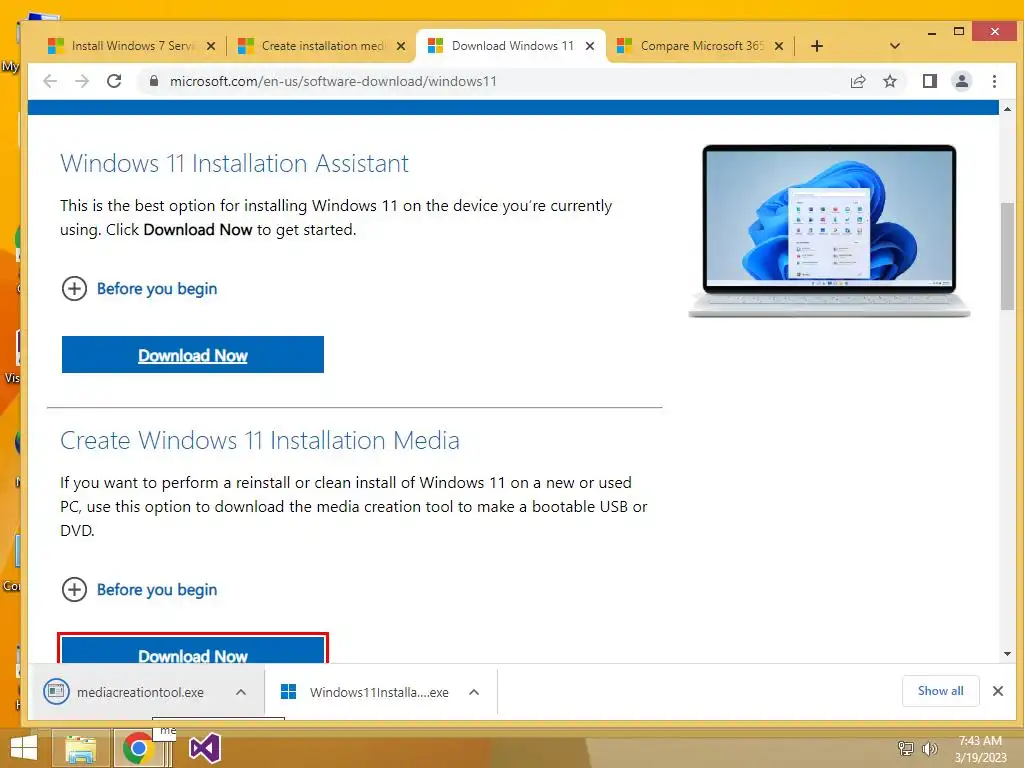Open network status tray icon
The width and height of the screenshot is (1024, 768).
coord(906,748)
